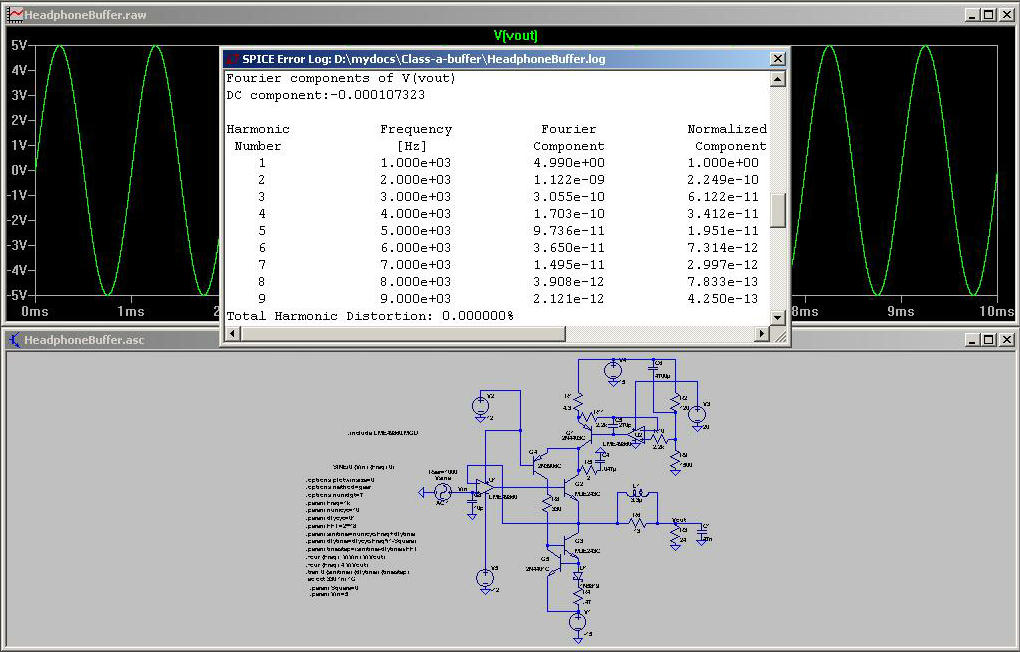Viewport: 1020px width, 652px height.
Task: Close the SPICE Error Log window
Action: [777, 59]
